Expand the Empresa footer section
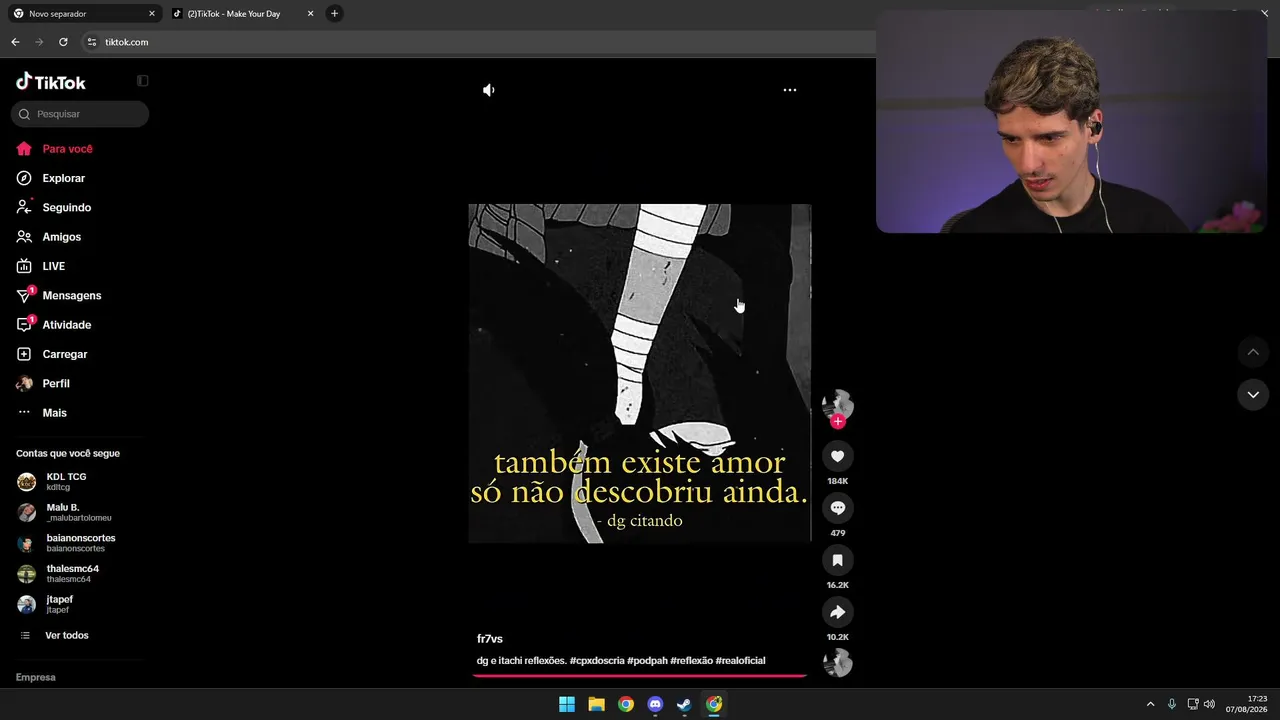Screen dimensions: 1280x720 pyautogui.click(x=36, y=677)
